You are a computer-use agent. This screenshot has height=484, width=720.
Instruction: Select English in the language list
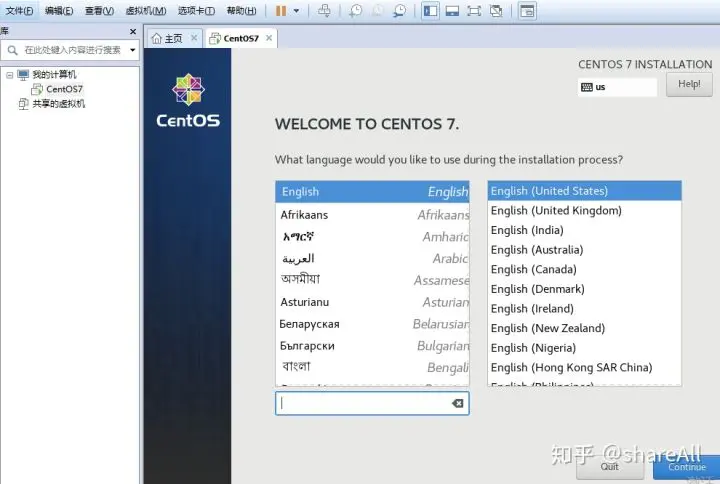[x=372, y=191]
